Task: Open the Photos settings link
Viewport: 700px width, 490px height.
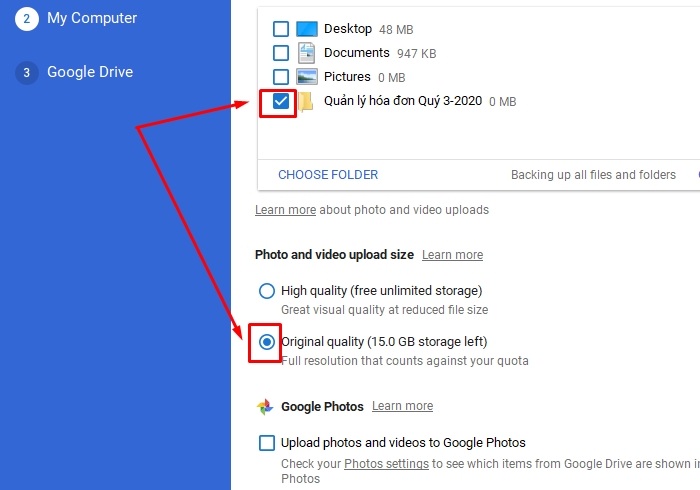Action: [386, 464]
